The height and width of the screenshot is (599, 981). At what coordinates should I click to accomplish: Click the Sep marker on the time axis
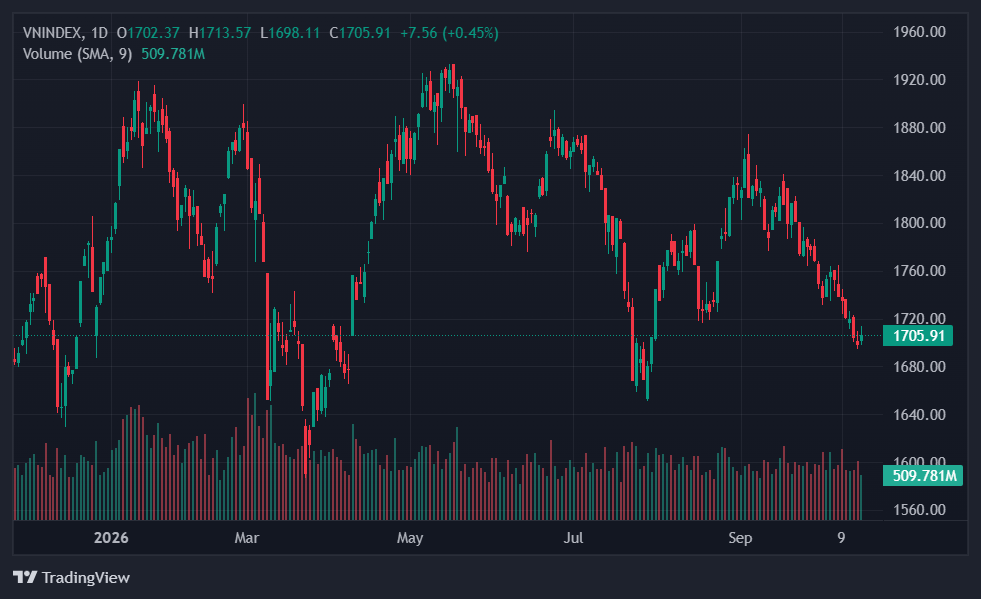pos(740,538)
